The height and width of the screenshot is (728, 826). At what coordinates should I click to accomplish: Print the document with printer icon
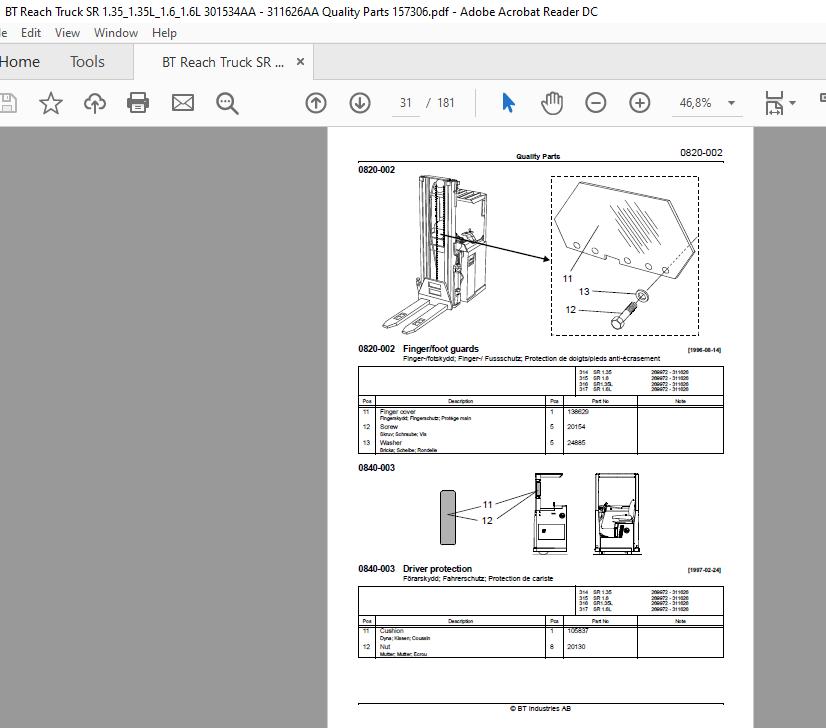(138, 103)
